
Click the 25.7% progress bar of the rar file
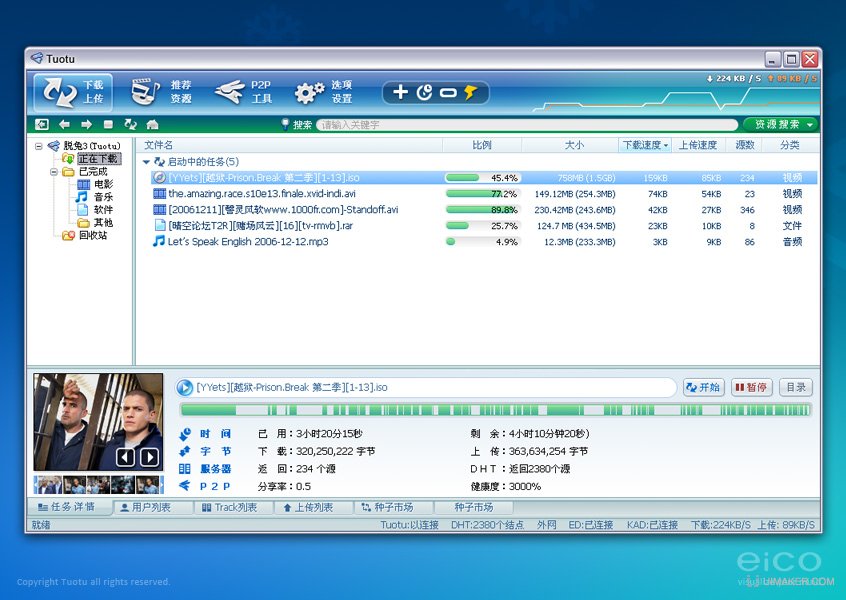click(482, 226)
